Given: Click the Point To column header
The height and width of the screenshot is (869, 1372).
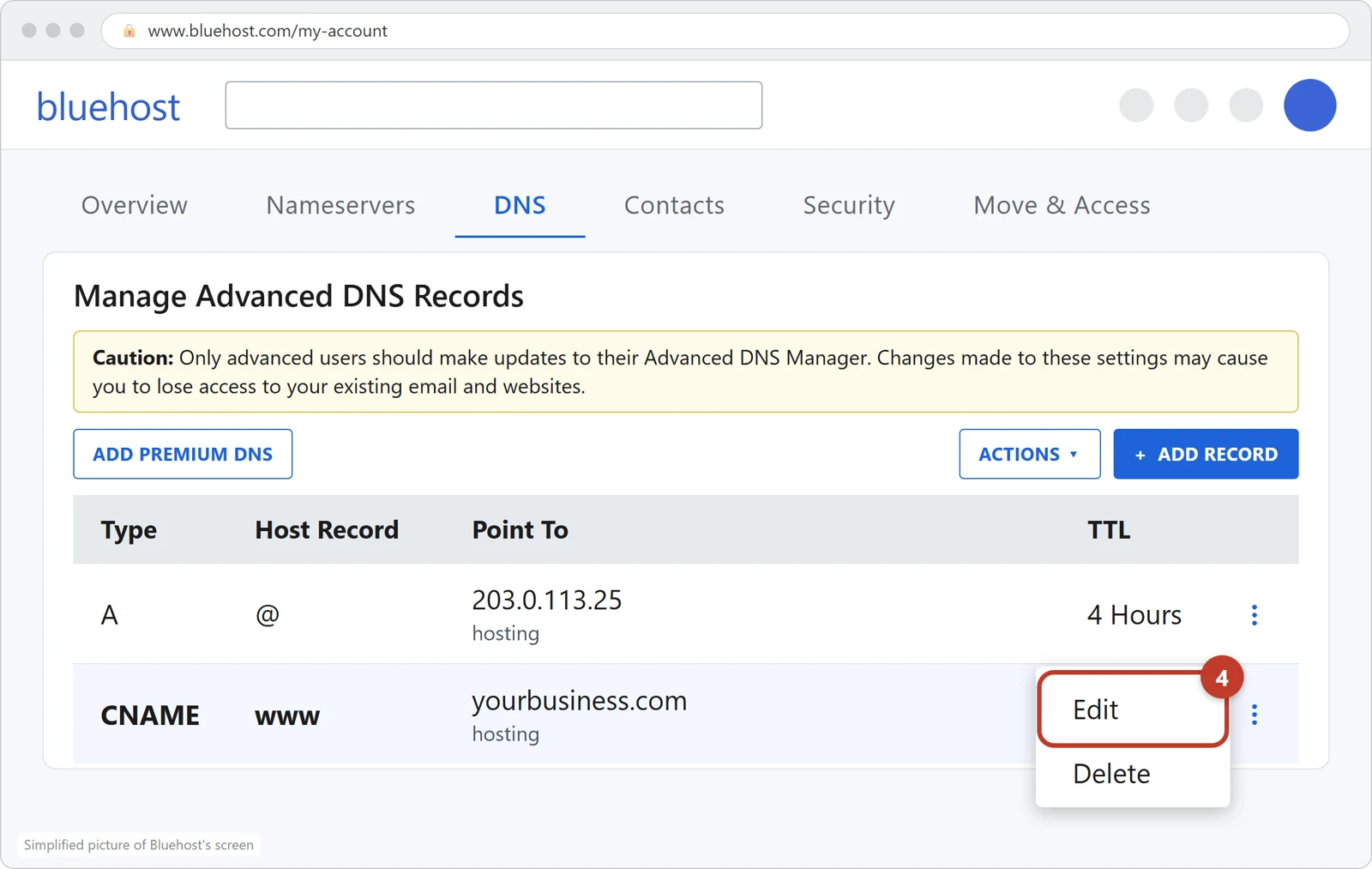Looking at the screenshot, I should point(521,530).
